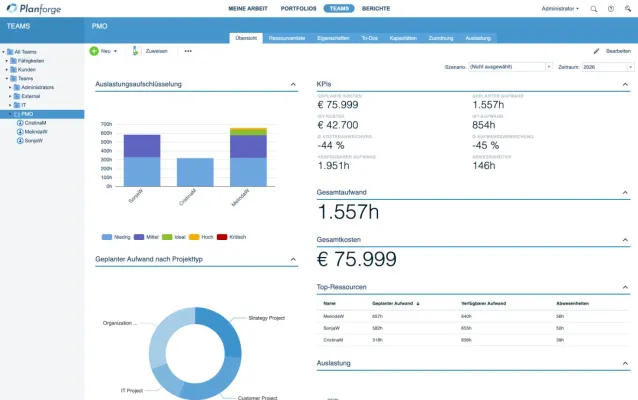
Task: Go to MEINE ARBEIT menu
Action: coord(248,9)
